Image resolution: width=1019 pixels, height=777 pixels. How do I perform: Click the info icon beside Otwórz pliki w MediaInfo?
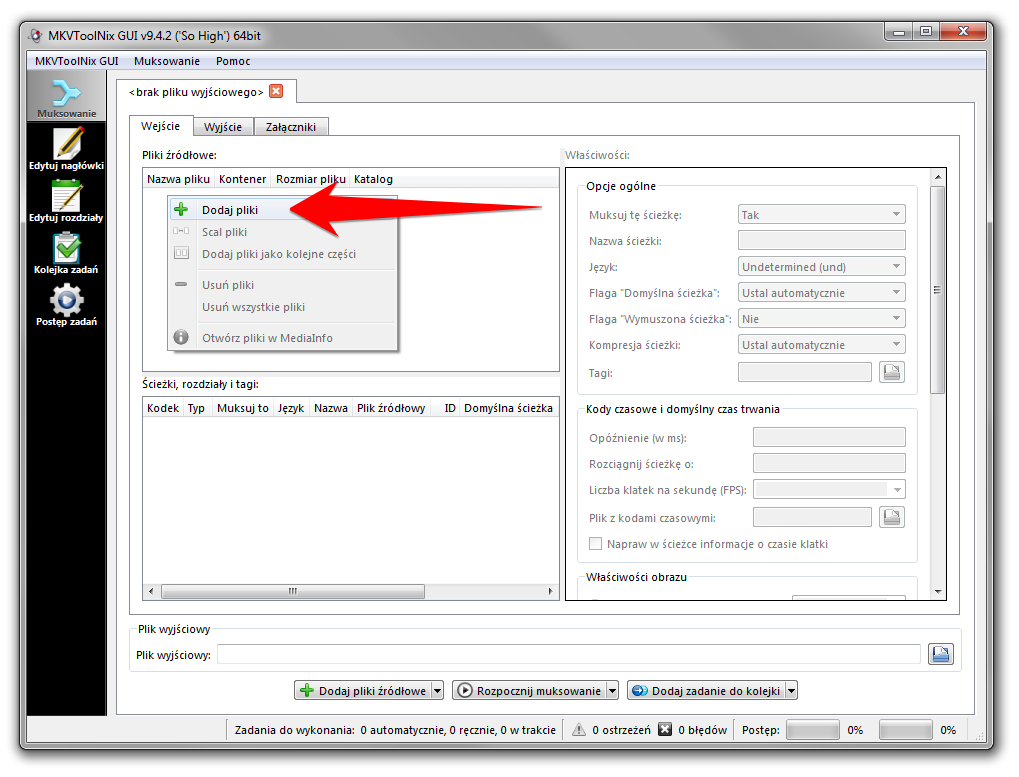click(181, 337)
